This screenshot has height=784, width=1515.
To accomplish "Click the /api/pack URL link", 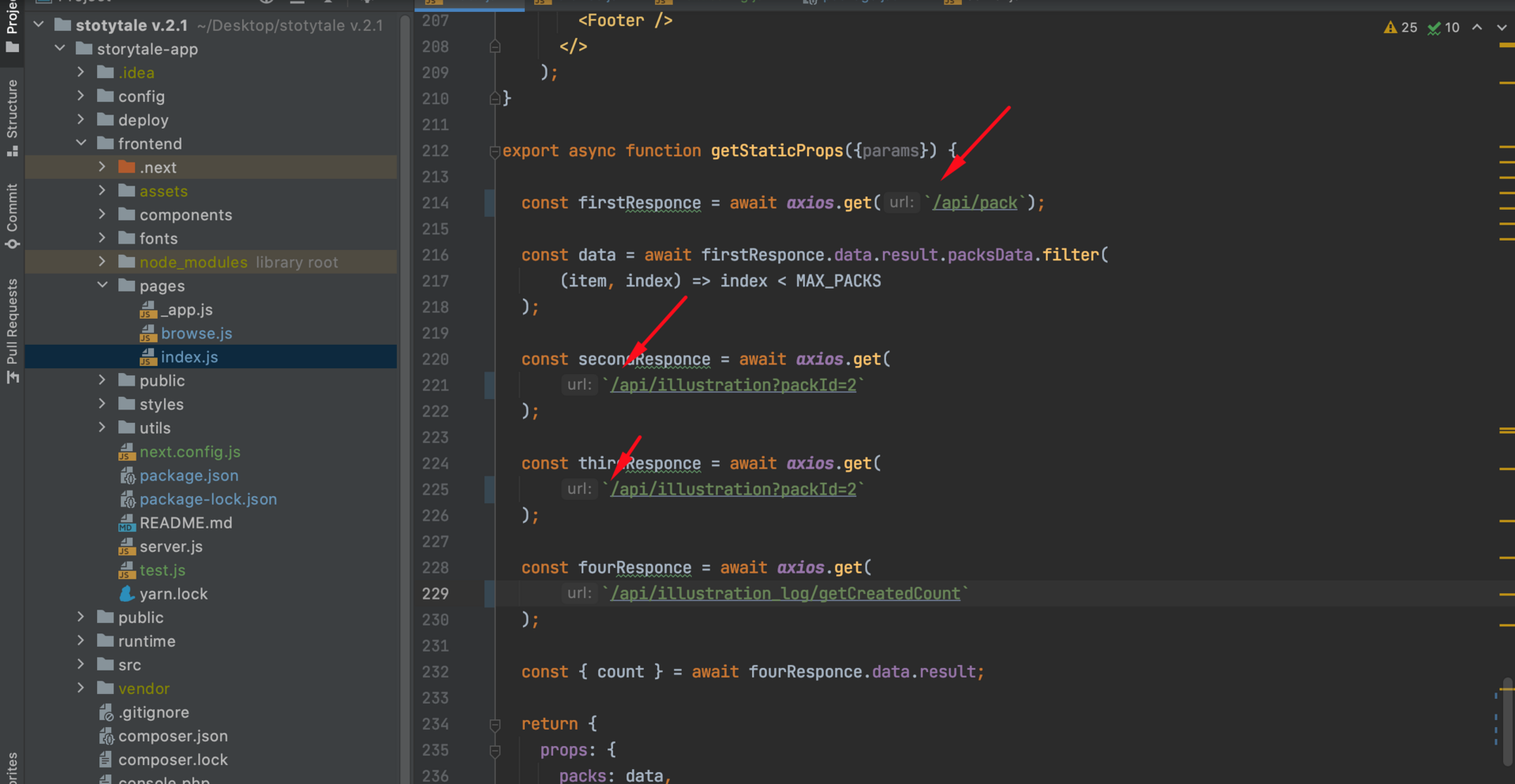I will [x=975, y=203].
